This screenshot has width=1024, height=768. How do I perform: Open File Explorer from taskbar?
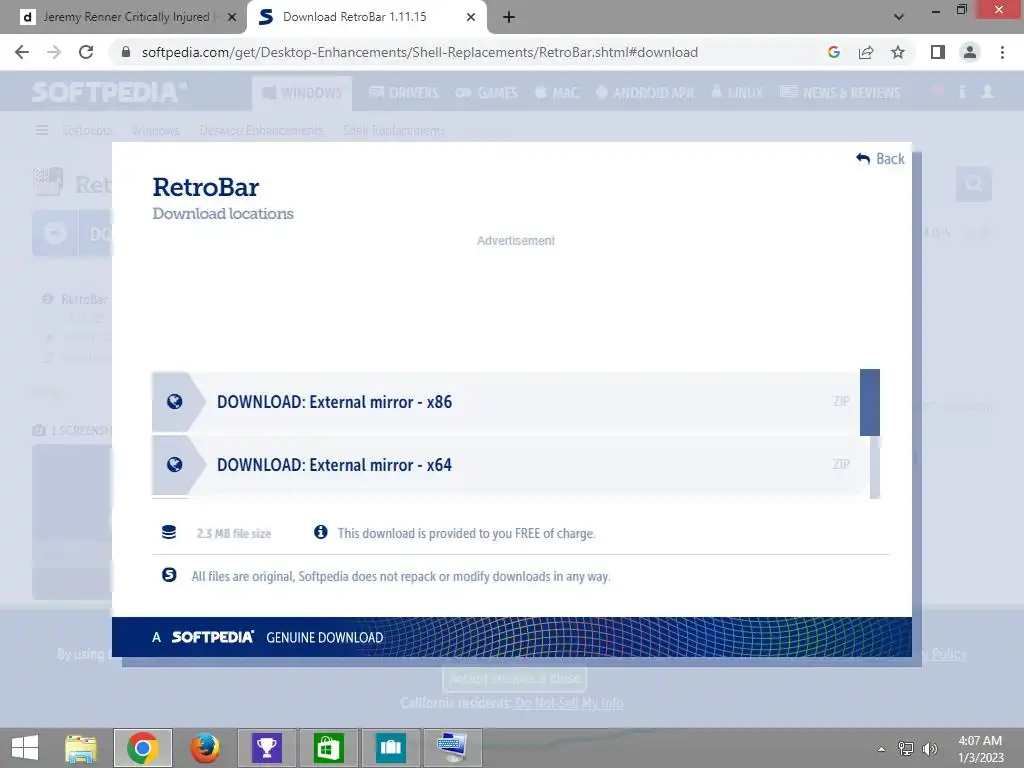tap(81, 748)
